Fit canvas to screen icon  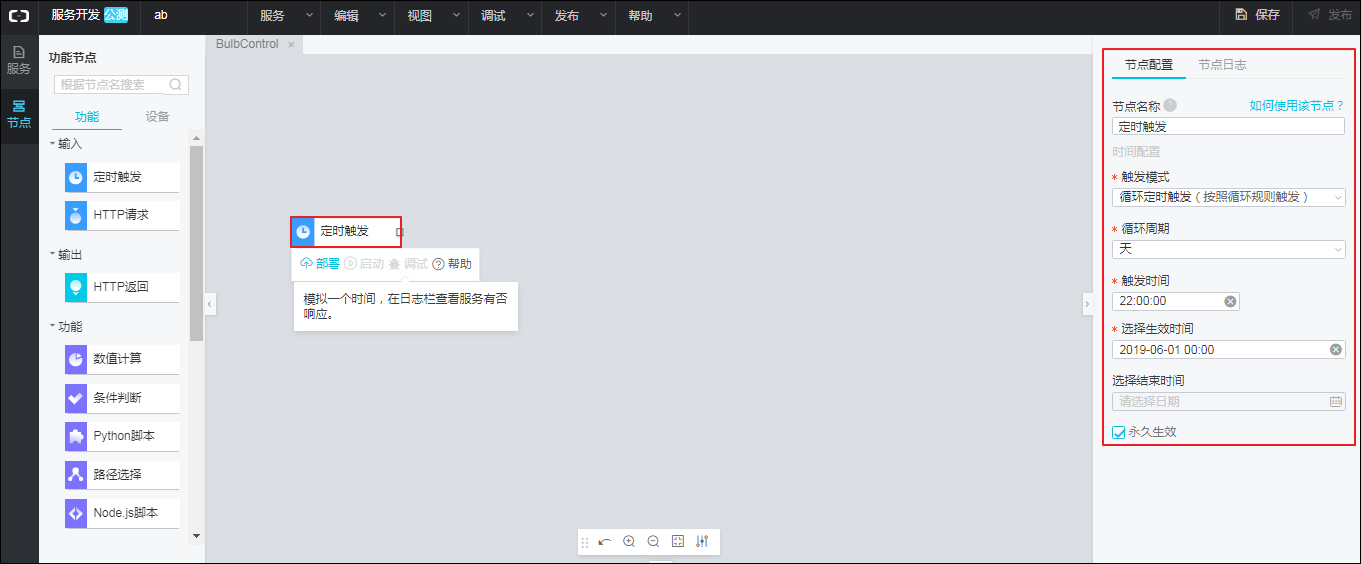point(678,541)
